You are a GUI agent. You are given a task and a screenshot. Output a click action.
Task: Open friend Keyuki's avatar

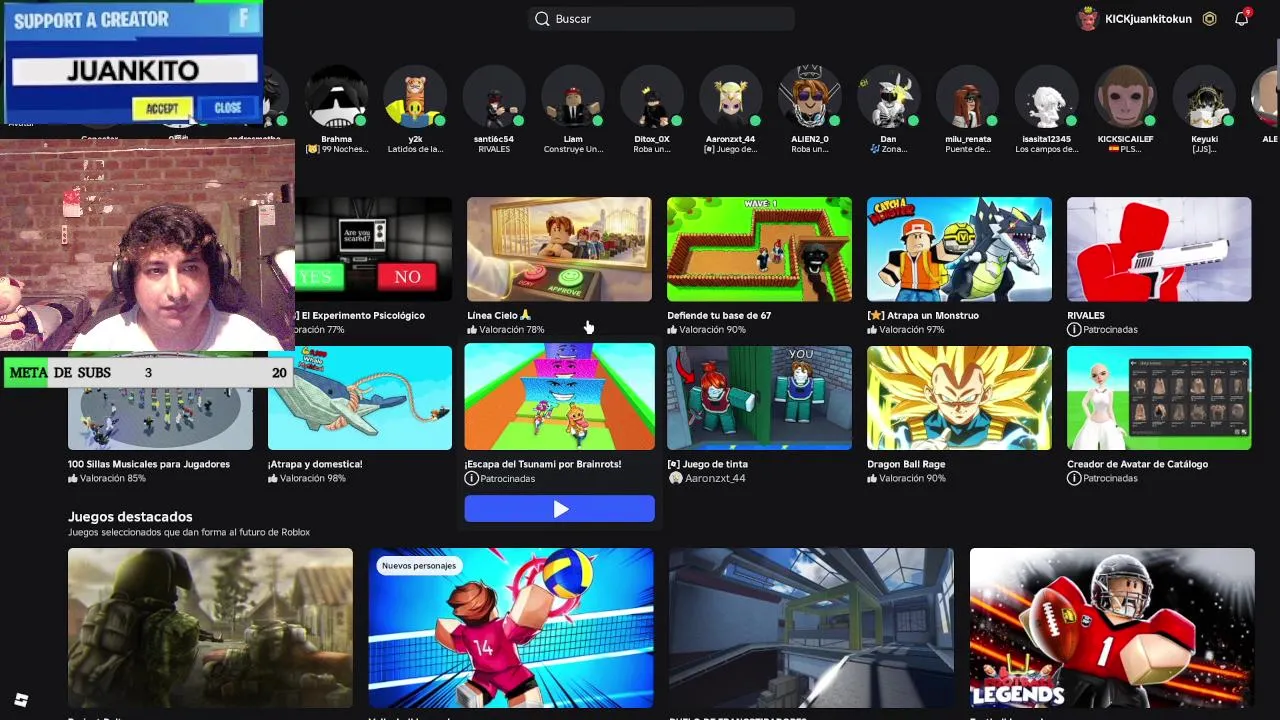coord(1204,98)
